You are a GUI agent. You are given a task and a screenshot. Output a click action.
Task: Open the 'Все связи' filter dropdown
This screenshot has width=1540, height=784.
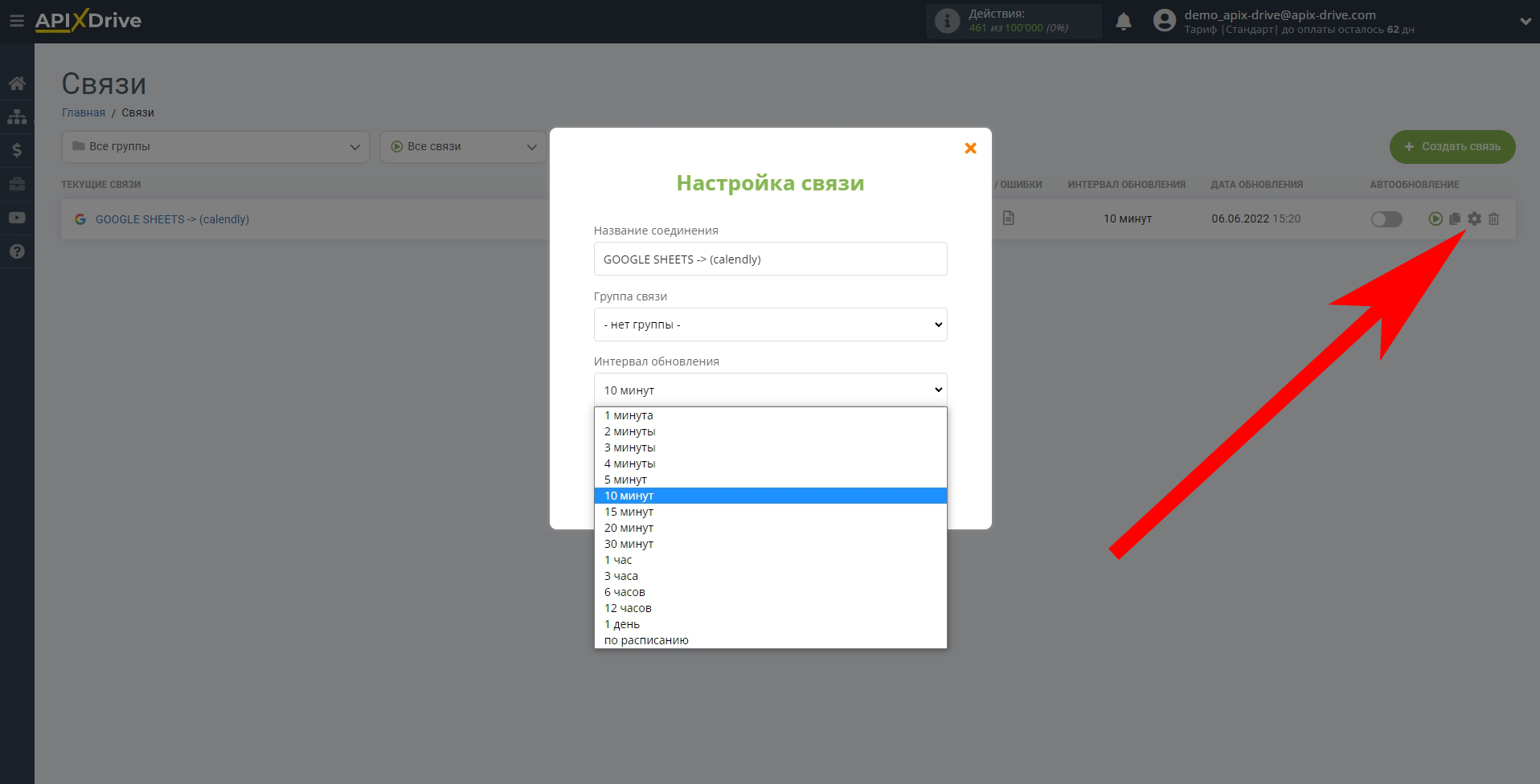click(463, 147)
